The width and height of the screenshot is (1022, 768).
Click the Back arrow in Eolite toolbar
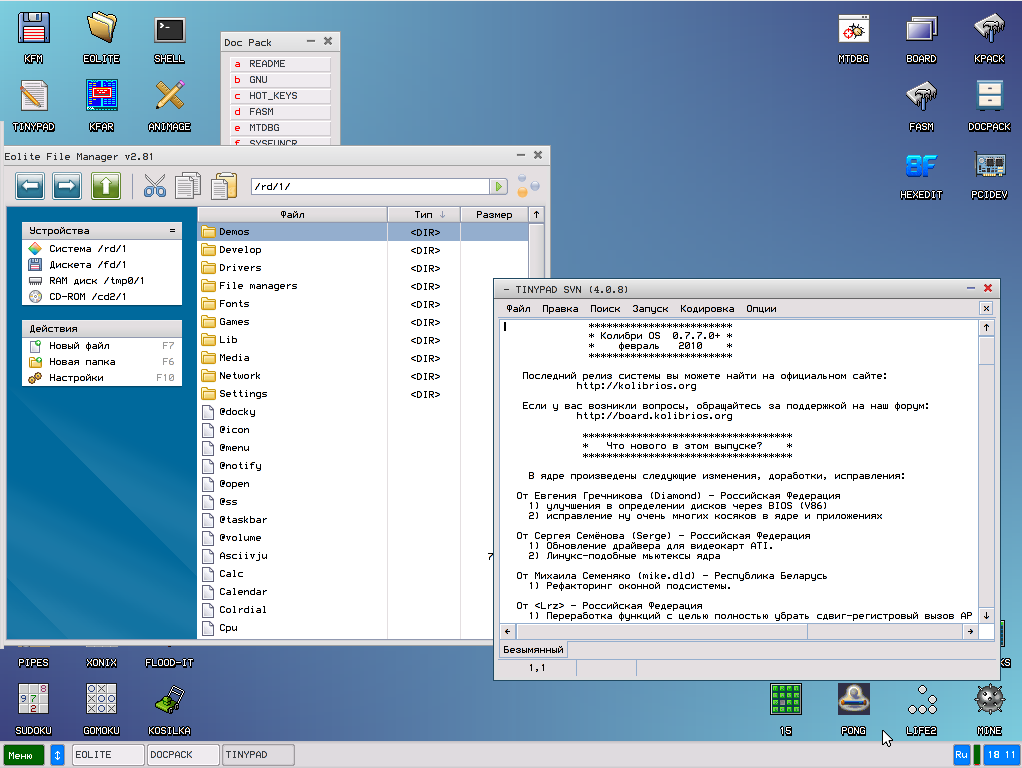coord(30,186)
